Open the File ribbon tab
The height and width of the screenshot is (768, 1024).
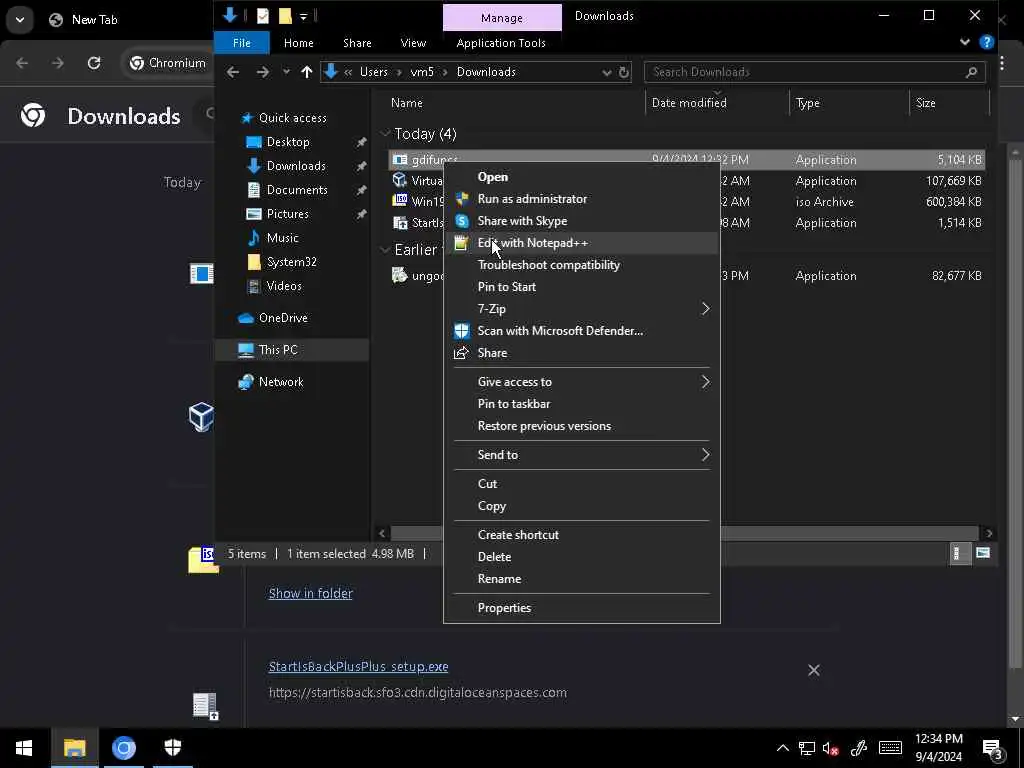point(242,43)
